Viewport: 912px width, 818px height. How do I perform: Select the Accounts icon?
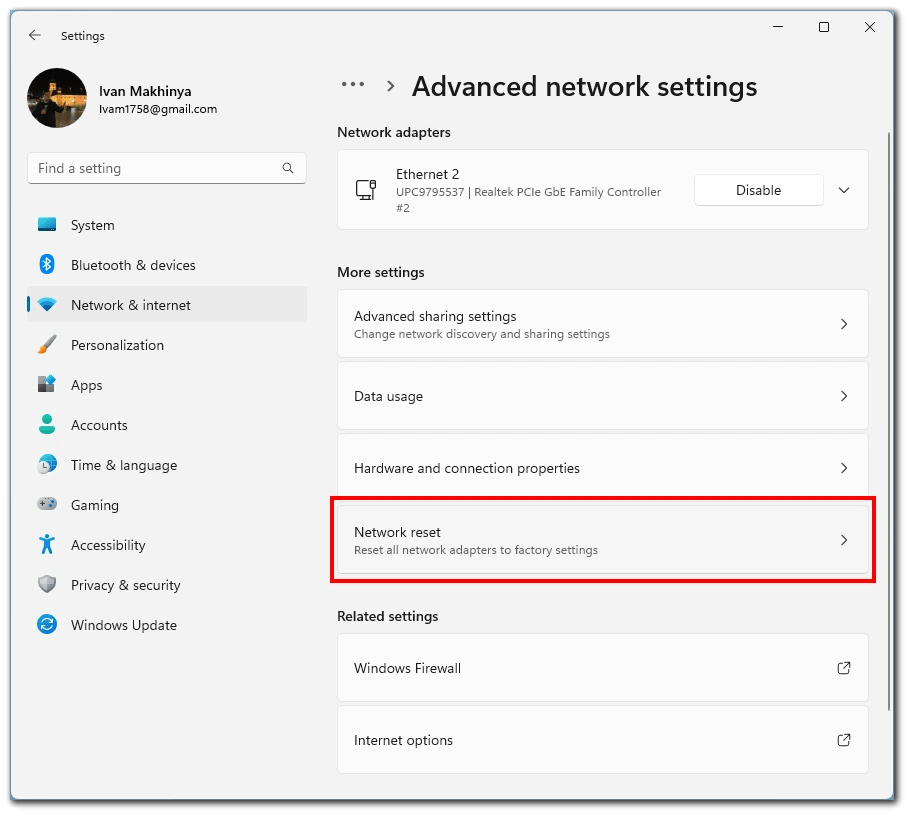(x=47, y=425)
